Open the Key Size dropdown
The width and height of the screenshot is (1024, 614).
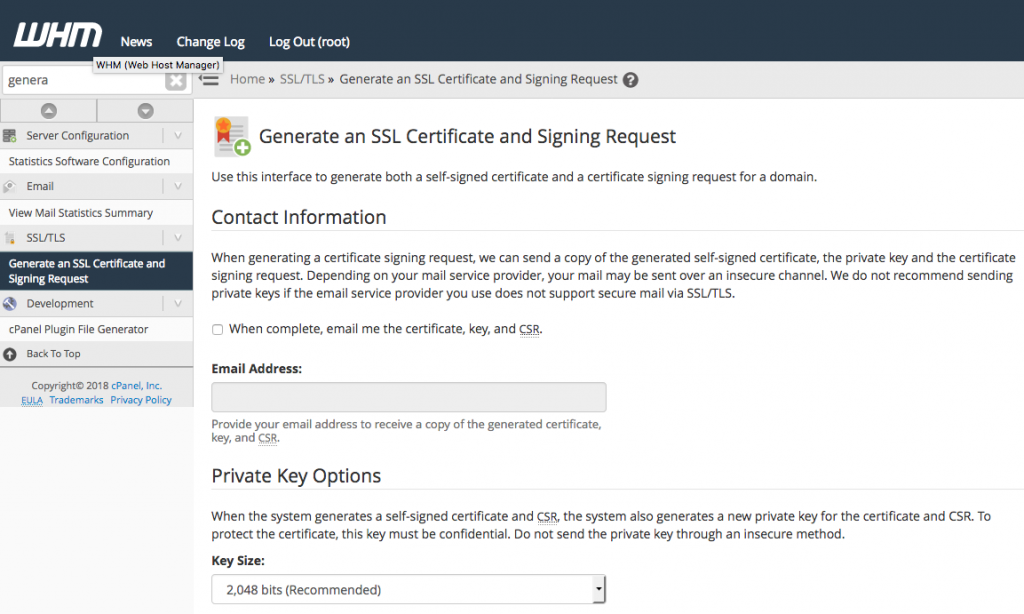tap(409, 590)
